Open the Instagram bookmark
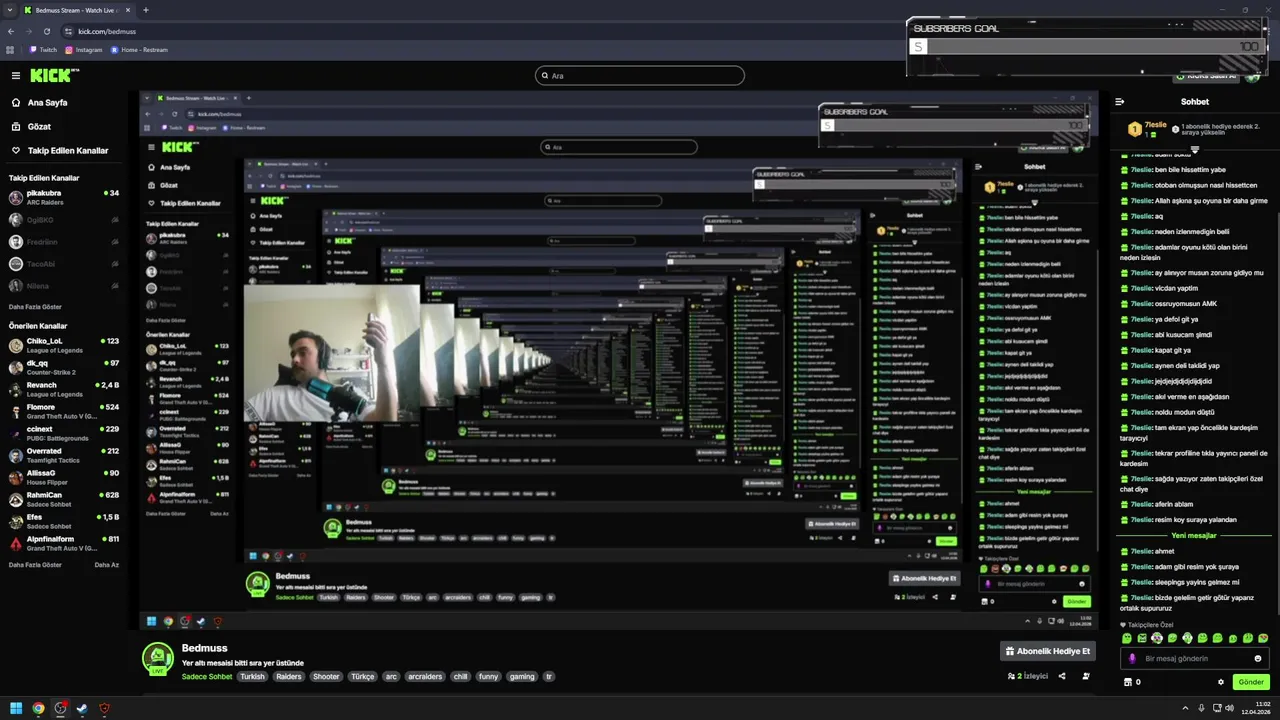 [84, 50]
